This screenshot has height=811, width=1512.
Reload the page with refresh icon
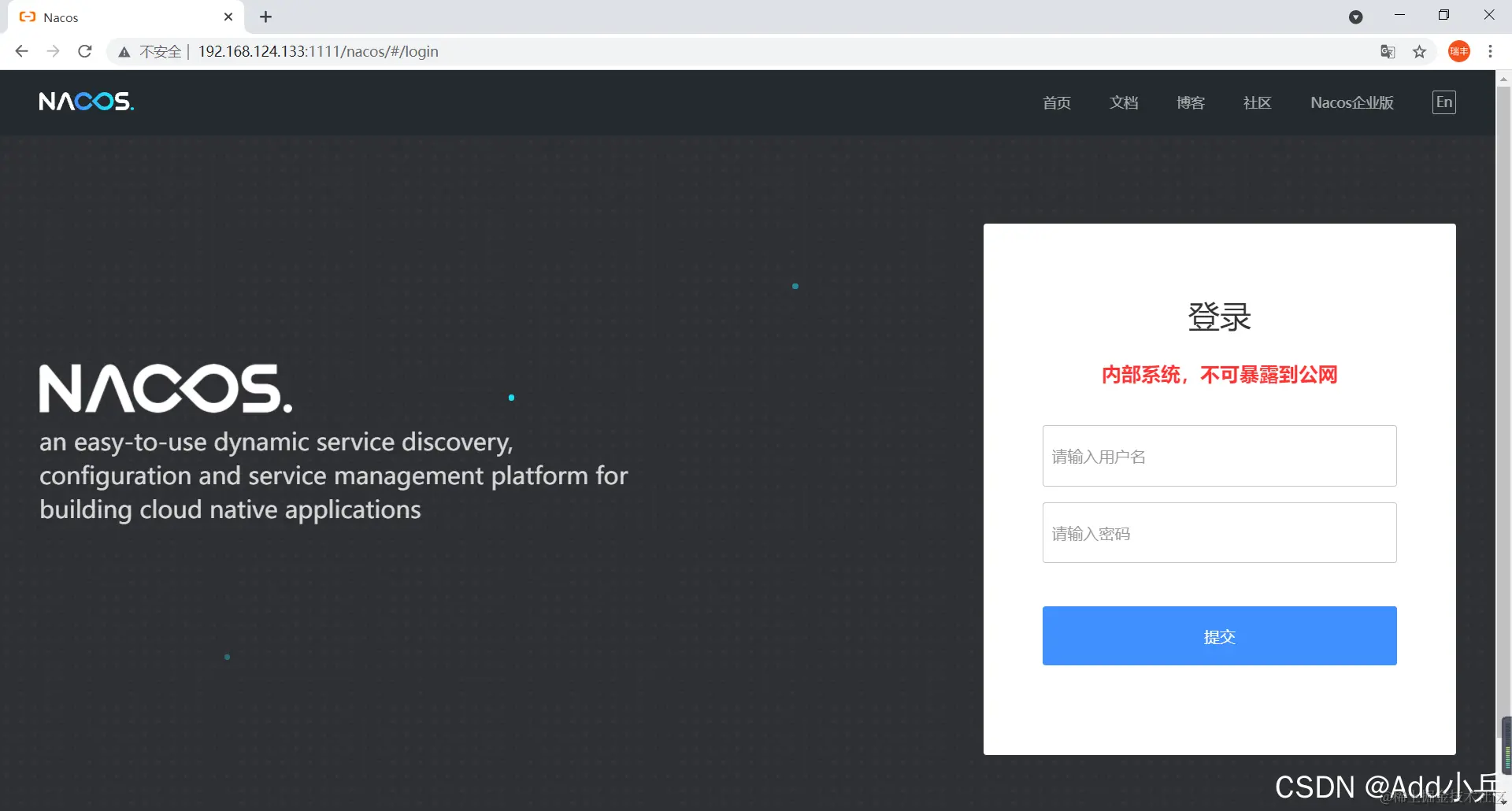[x=85, y=51]
